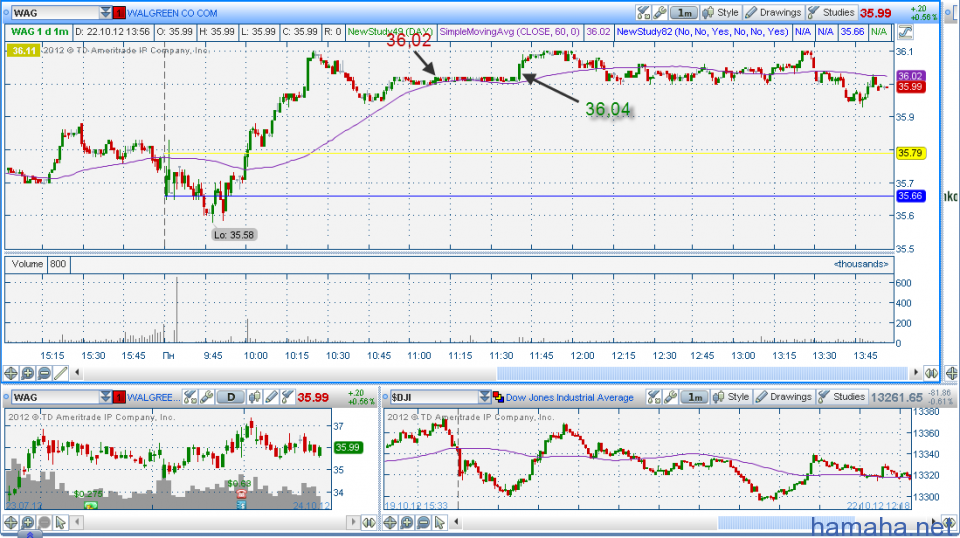Screen dimensions: 960x538
Task: Zoom in on the $DJI chart
Action: pyautogui.click(x=407, y=523)
